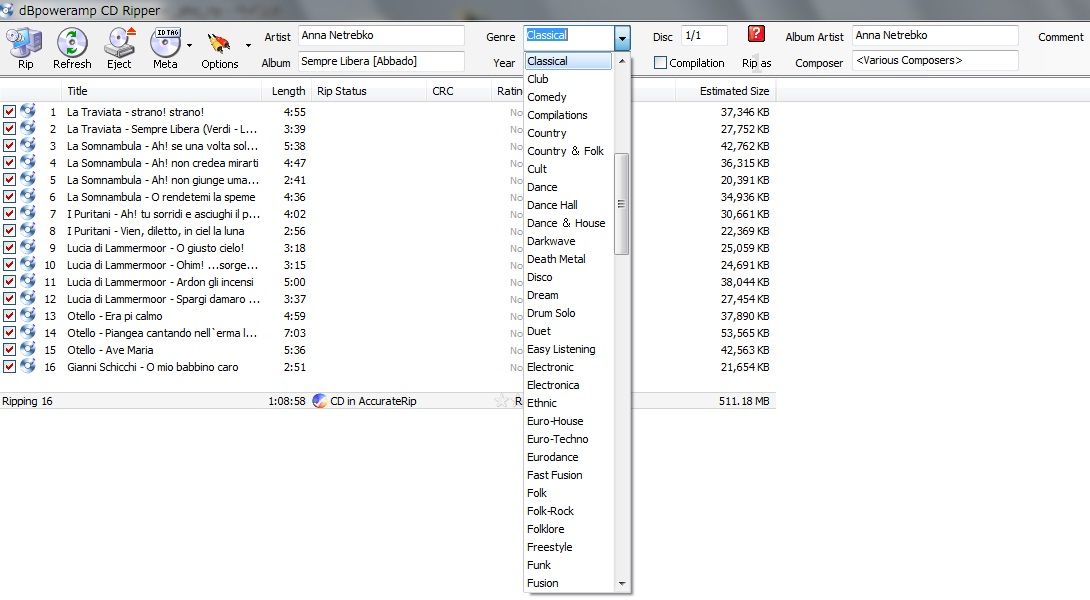Click the CD icon beside track 5
1090x600 pixels.
pyautogui.click(x=28, y=179)
